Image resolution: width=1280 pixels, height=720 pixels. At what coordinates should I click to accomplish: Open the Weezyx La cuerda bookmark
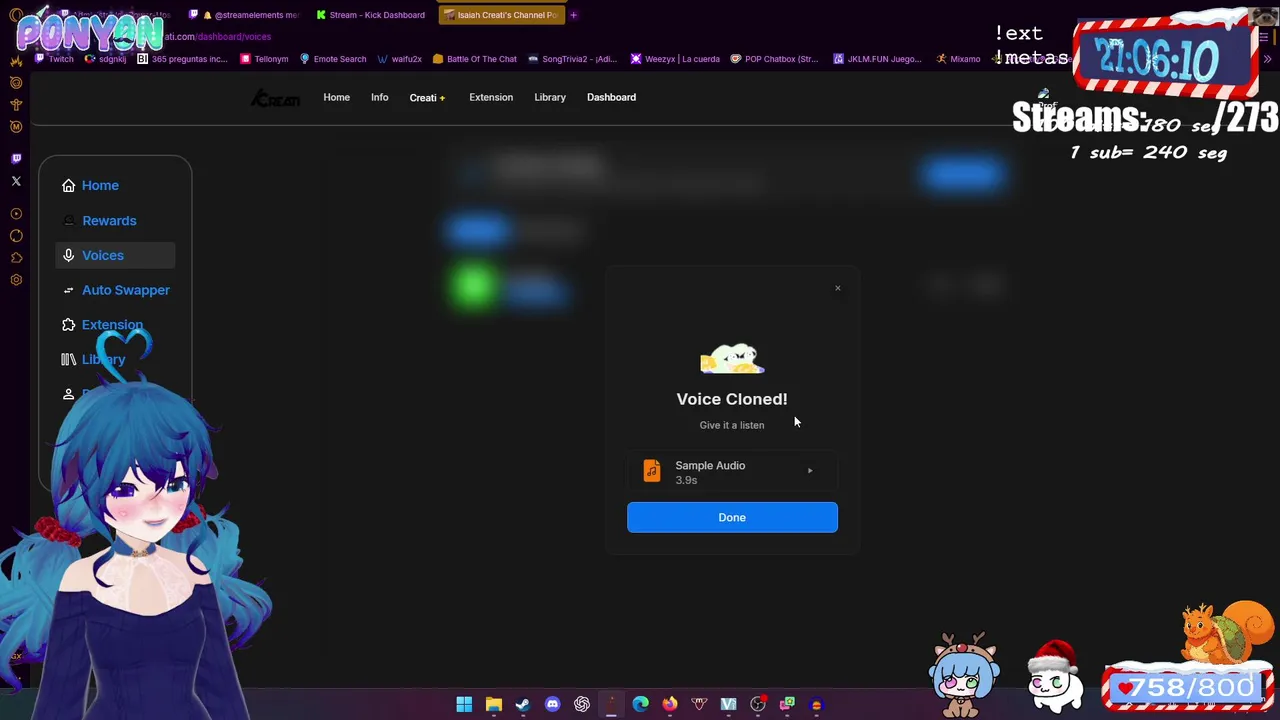pos(675,59)
